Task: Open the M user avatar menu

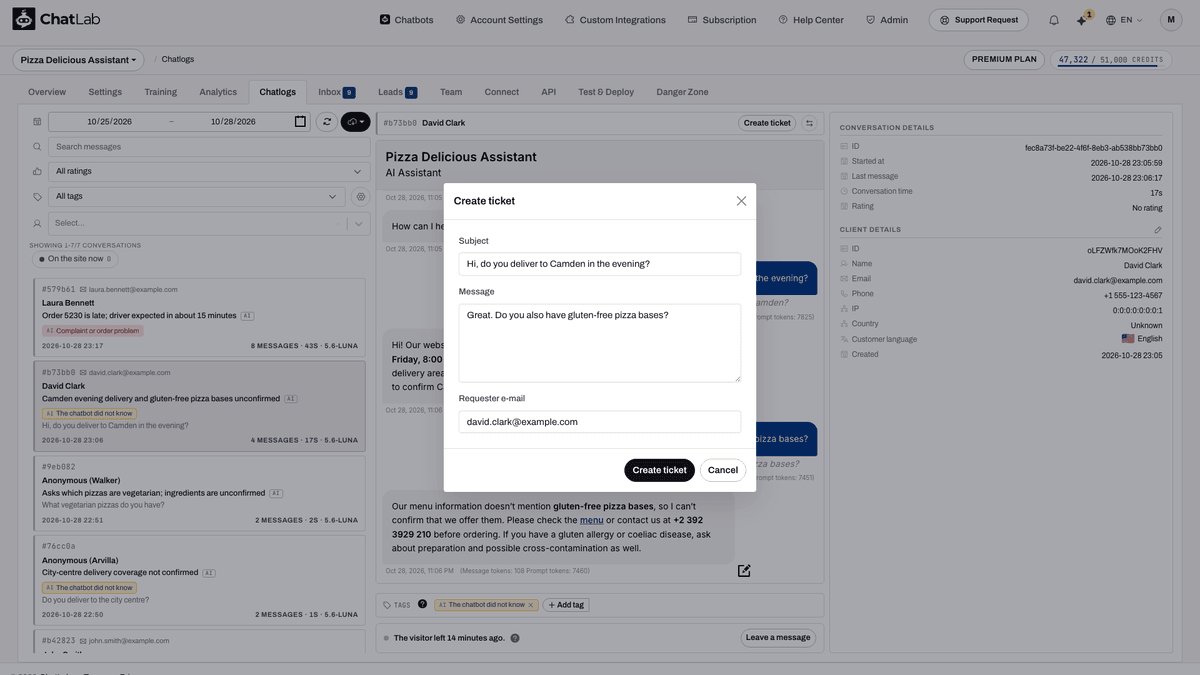Action: [x=1170, y=20]
